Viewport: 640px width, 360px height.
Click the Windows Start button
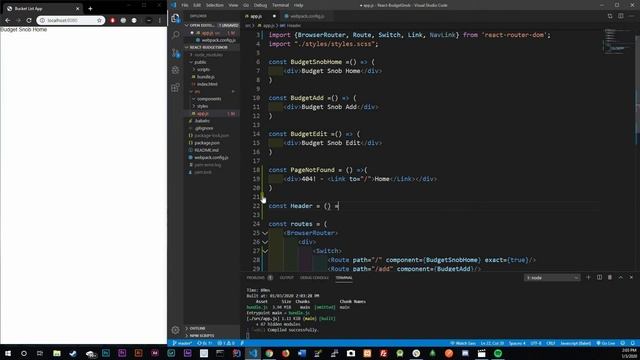click(8, 353)
